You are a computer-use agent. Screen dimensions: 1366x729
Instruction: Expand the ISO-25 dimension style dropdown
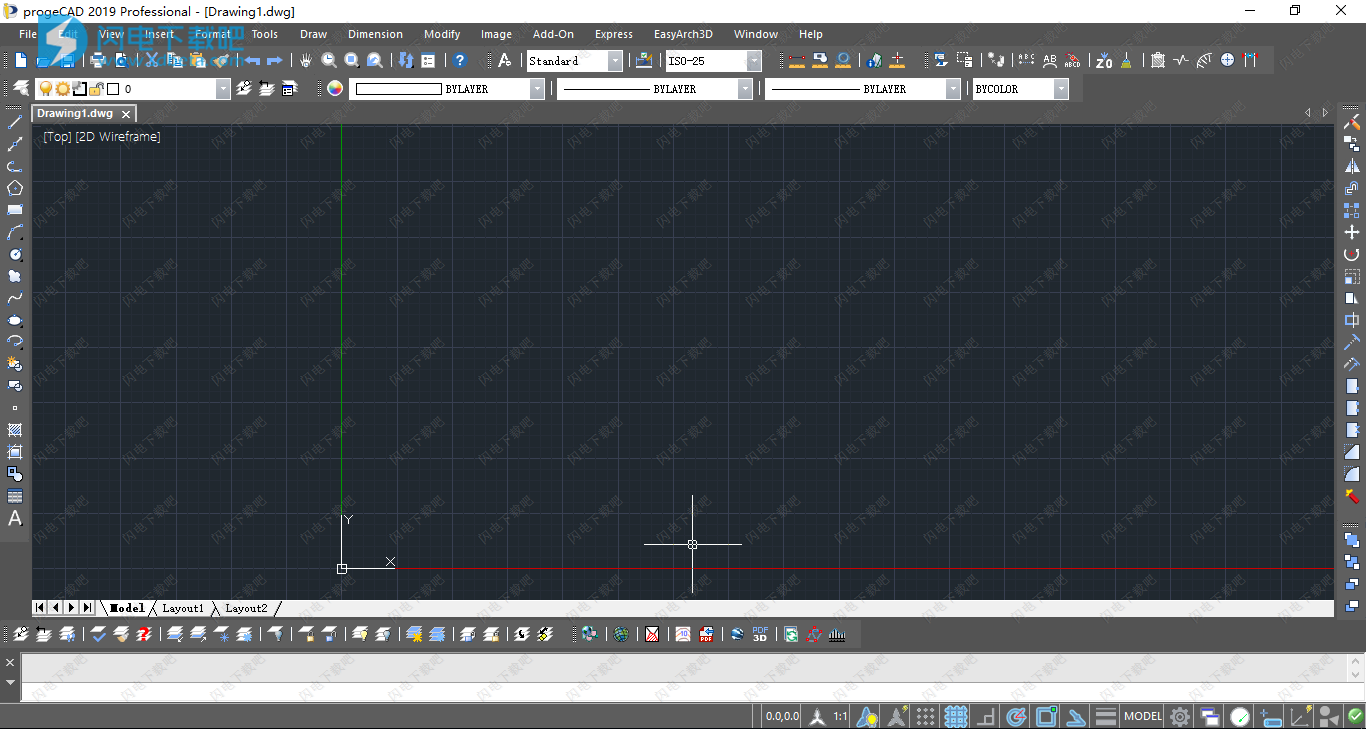point(754,61)
